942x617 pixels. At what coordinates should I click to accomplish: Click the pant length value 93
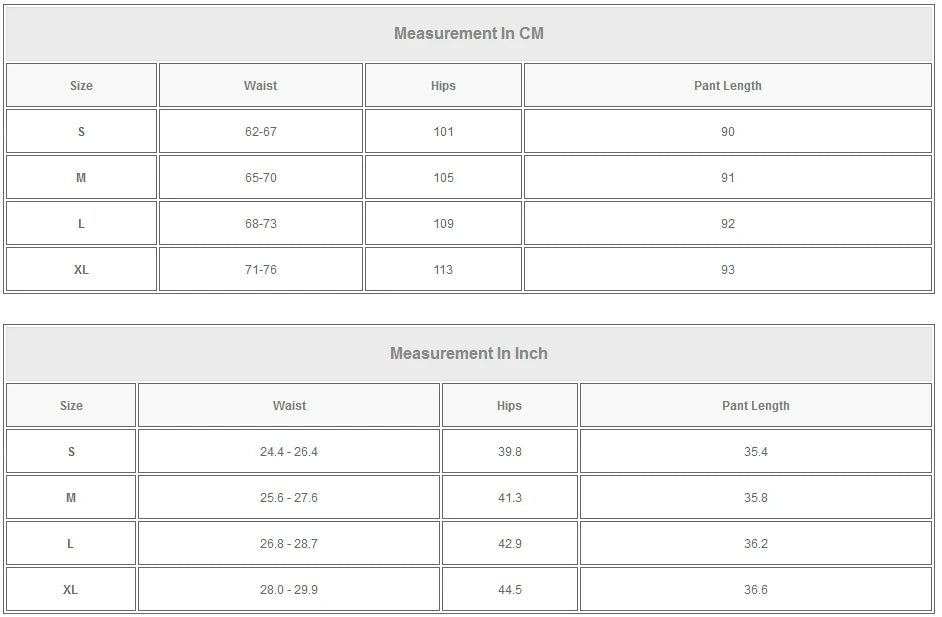tap(728, 270)
